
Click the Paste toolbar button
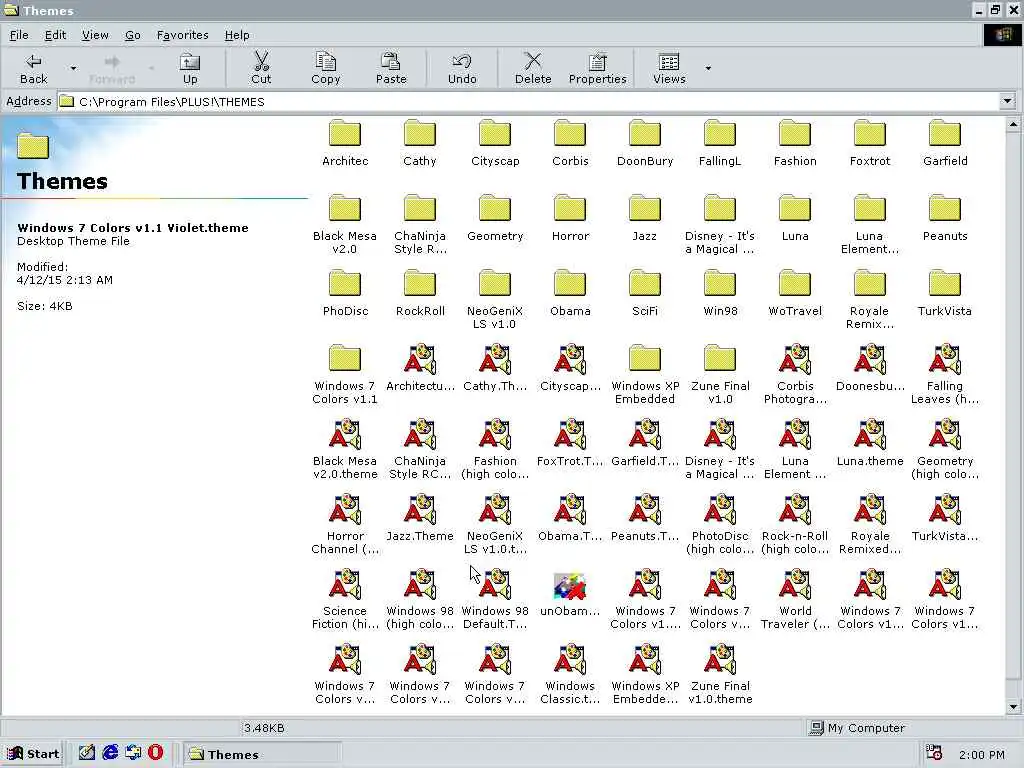click(x=391, y=69)
